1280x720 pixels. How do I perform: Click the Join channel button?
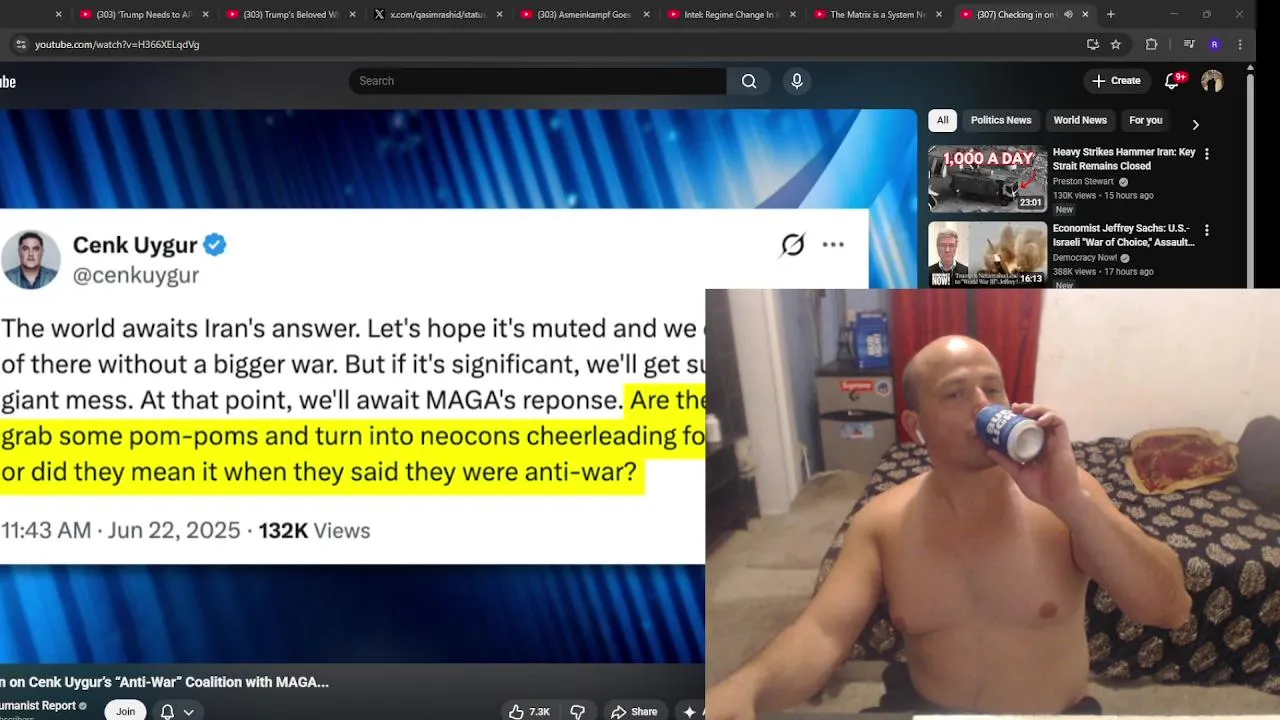pyautogui.click(x=125, y=711)
